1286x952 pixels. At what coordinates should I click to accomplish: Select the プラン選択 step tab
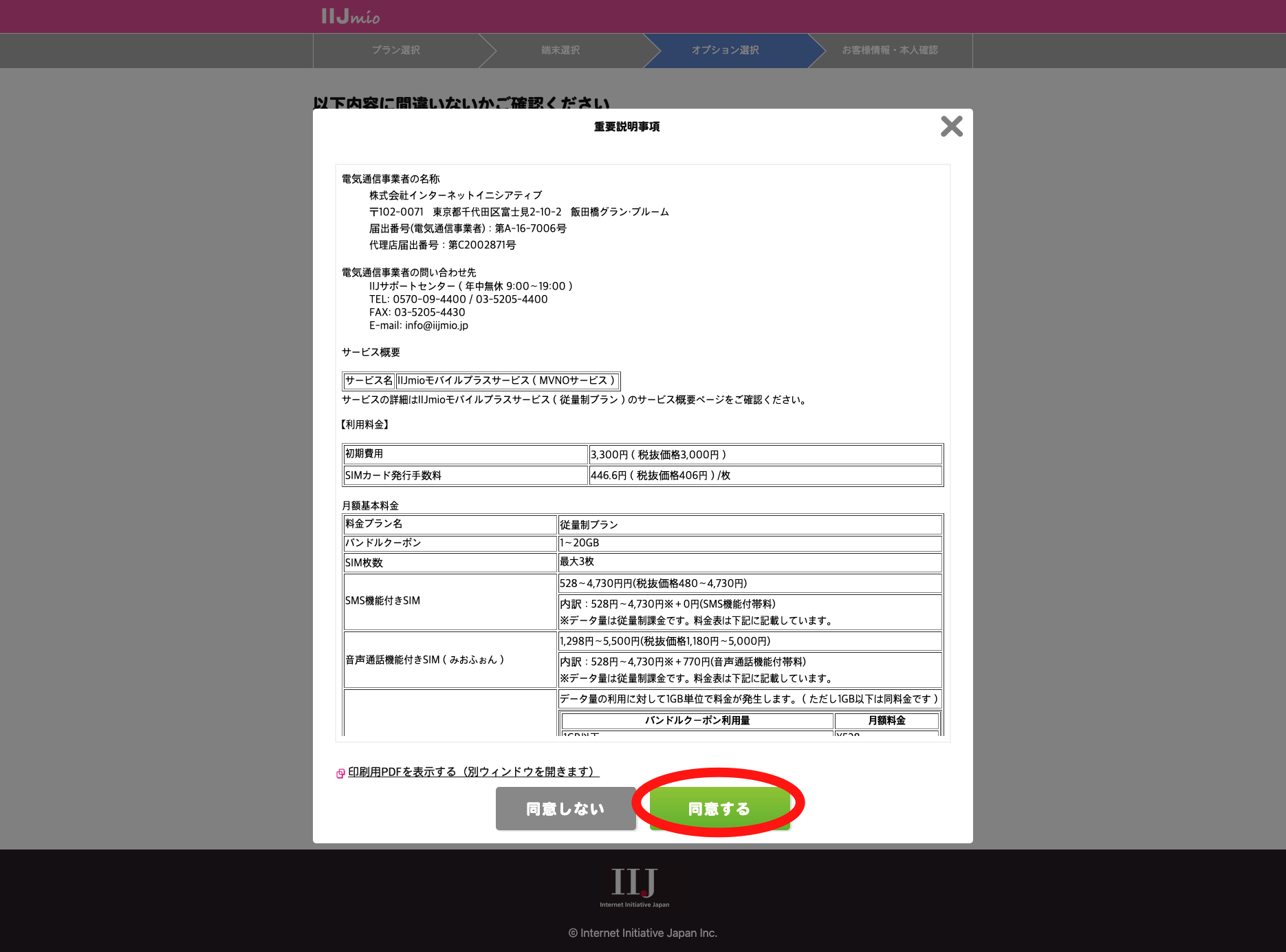coord(396,50)
